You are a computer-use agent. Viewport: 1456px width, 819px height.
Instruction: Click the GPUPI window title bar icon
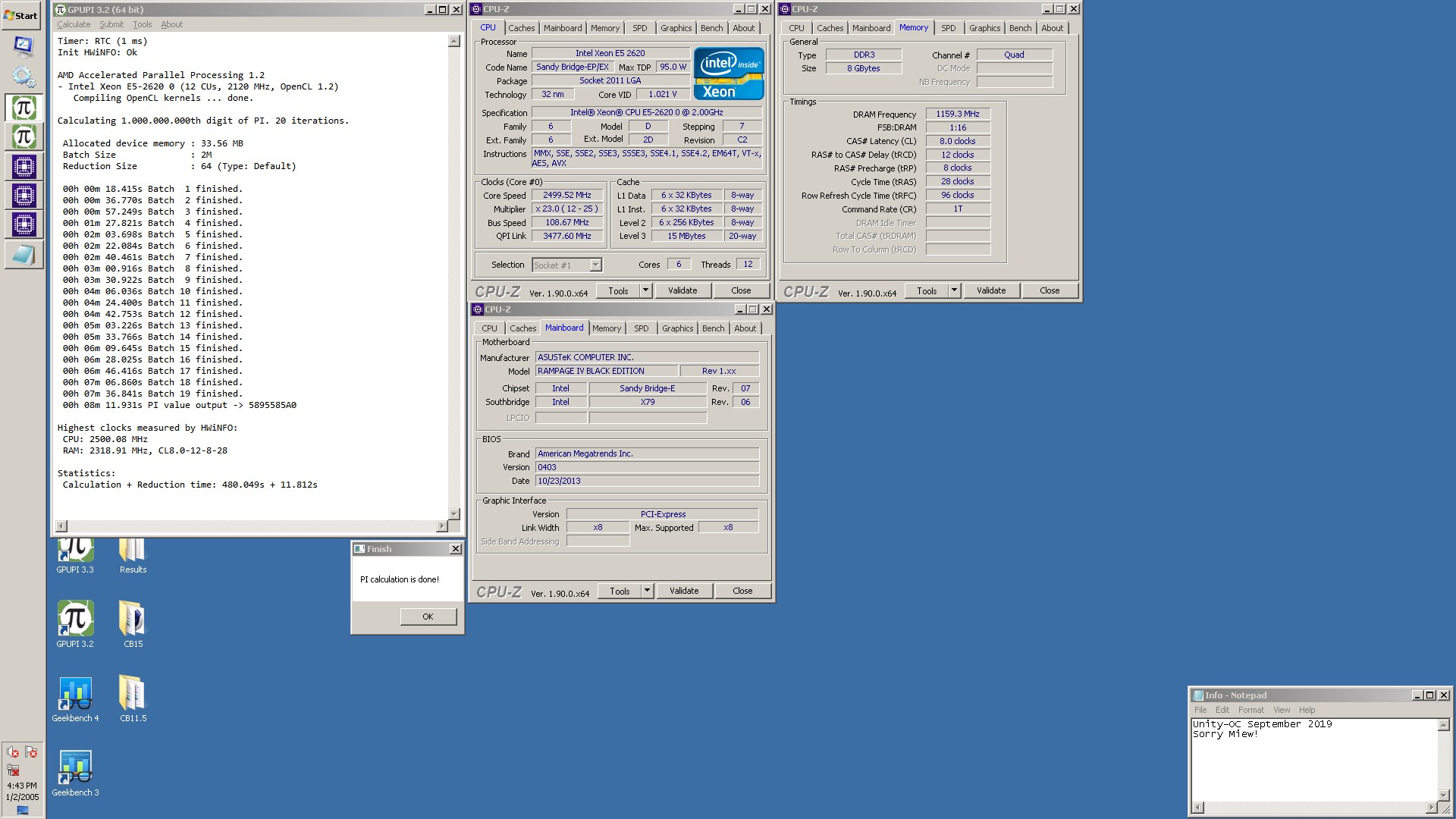coord(61,9)
